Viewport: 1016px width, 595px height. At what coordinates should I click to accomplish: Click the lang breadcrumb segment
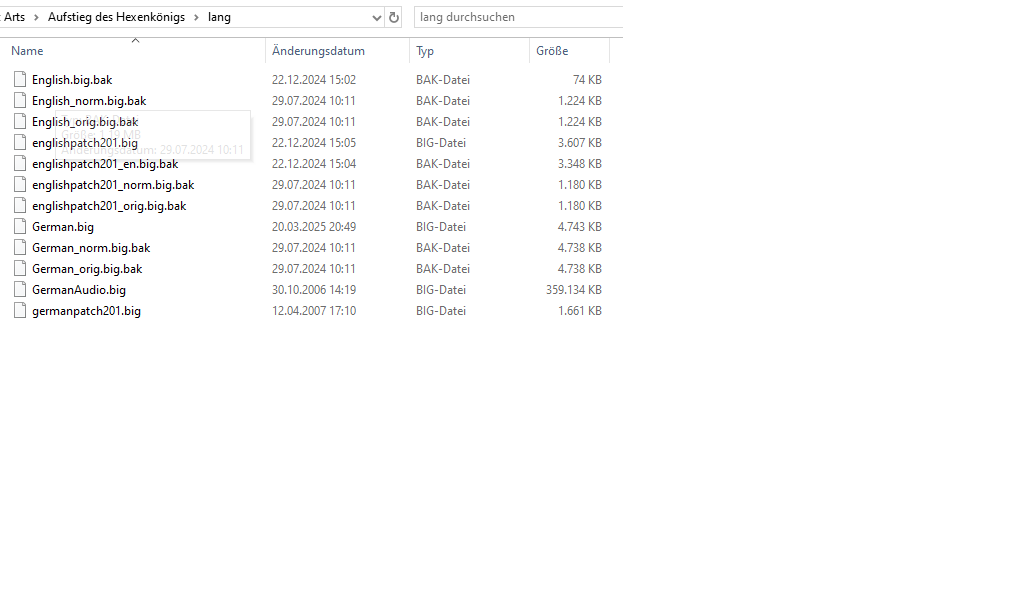219,17
